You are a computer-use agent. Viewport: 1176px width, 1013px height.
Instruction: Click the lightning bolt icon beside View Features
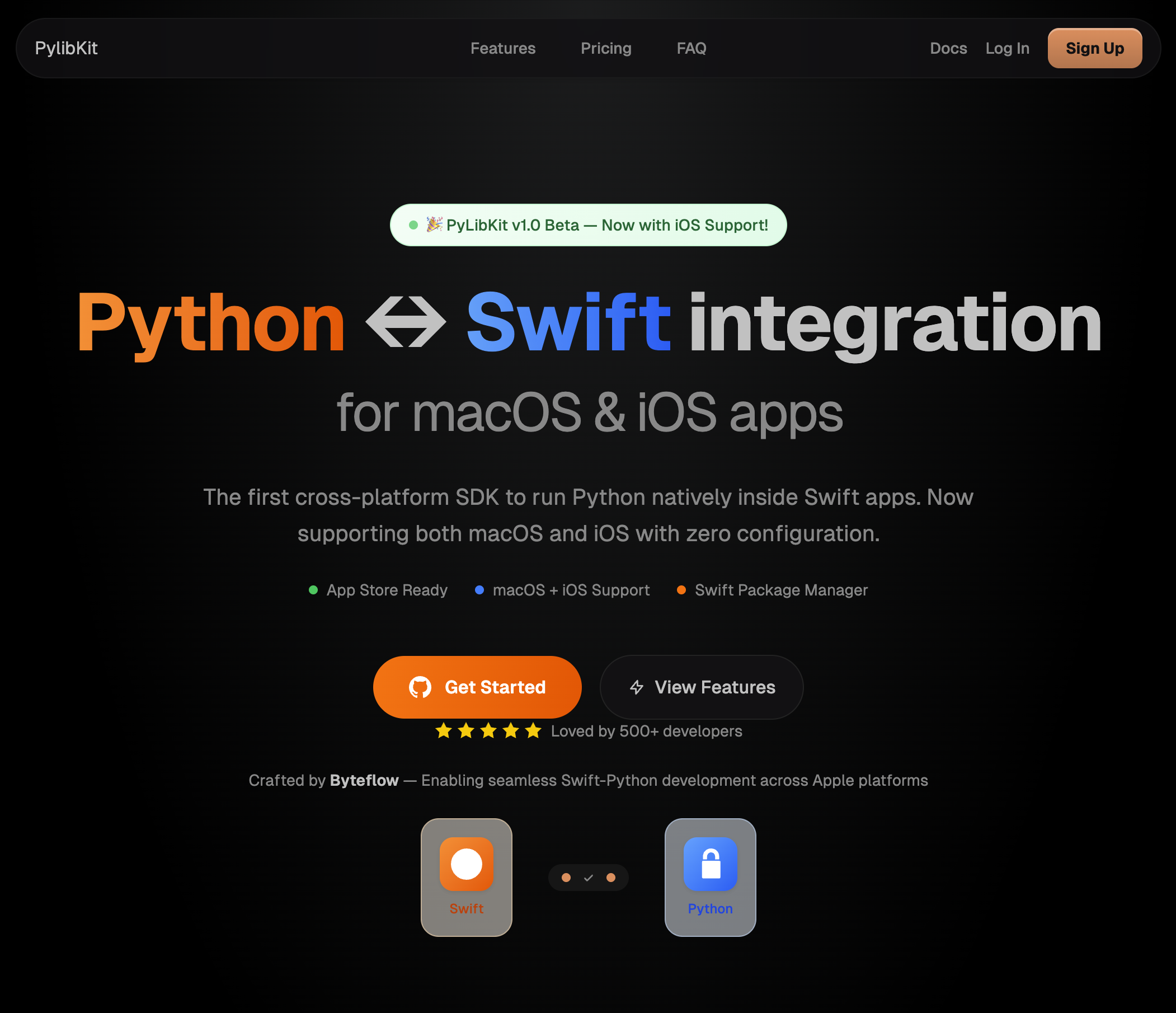click(x=636, y=687)
